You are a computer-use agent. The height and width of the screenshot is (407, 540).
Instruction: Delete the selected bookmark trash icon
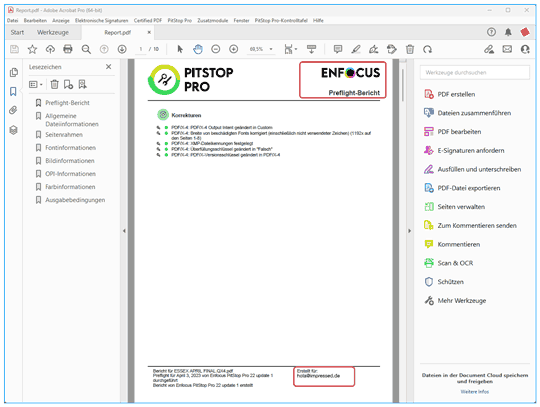54,84
